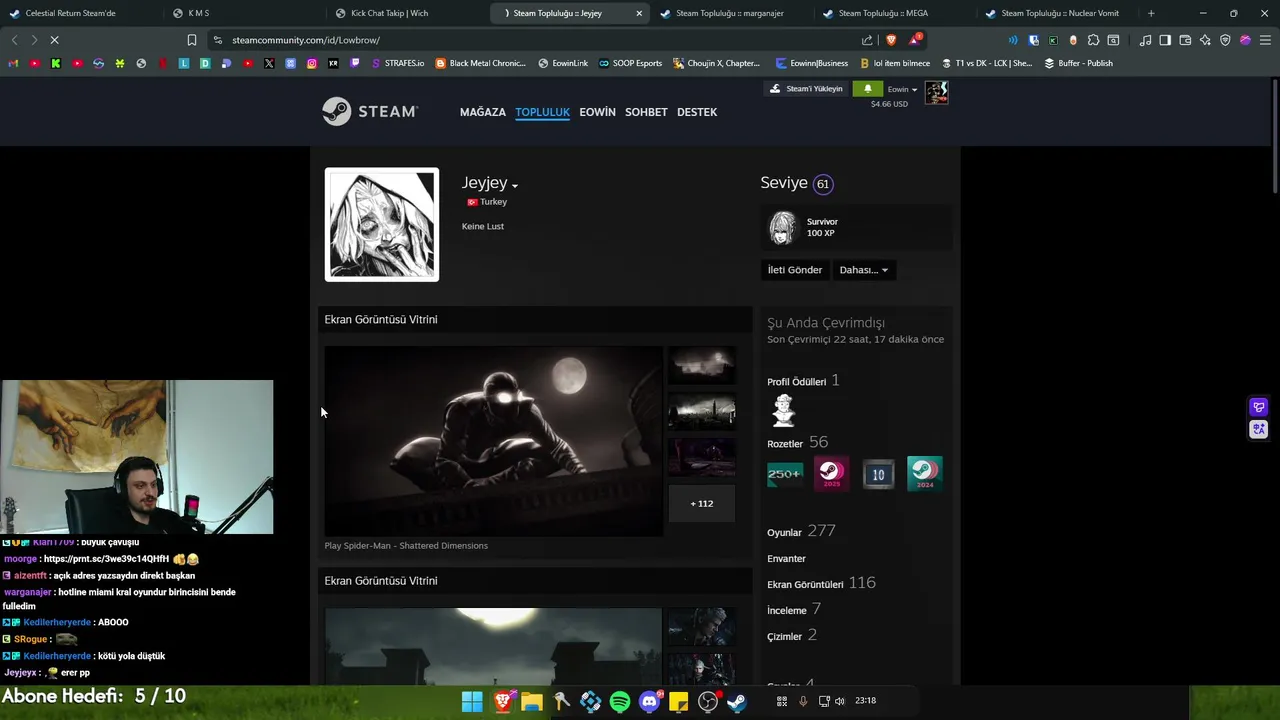The image size is (1280, 720).
Task: Close the Steam Topluluğu Jeyjey tab
Action: 639,13
